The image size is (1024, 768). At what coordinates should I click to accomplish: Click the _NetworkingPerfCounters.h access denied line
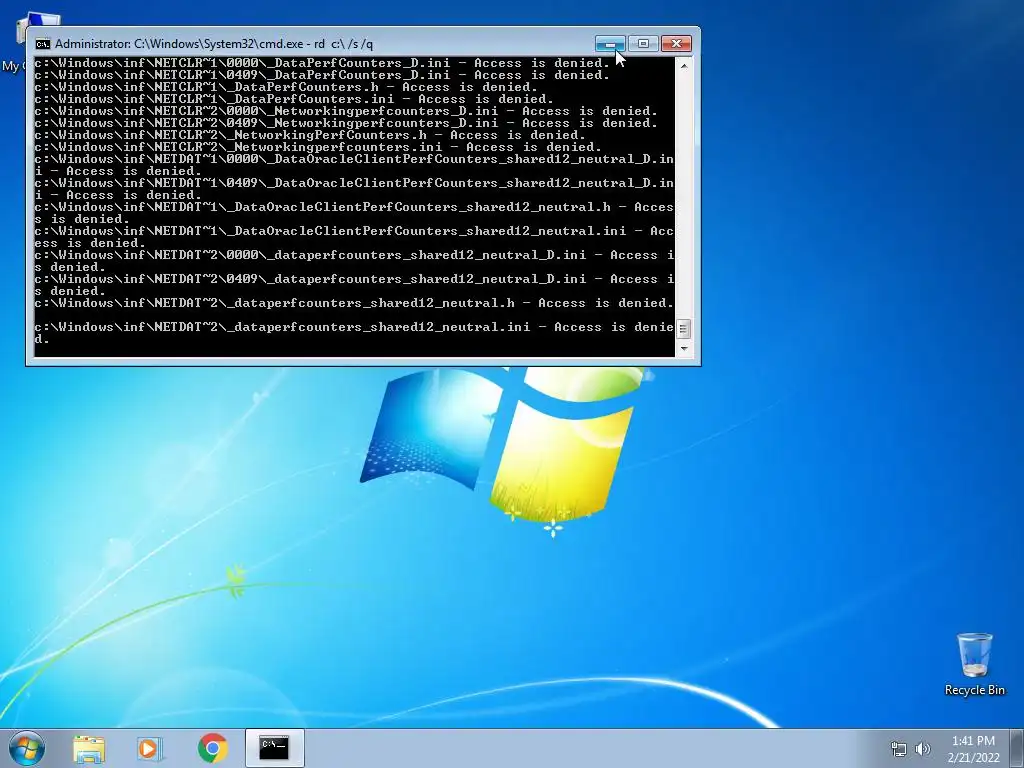[x=310, y=135]
